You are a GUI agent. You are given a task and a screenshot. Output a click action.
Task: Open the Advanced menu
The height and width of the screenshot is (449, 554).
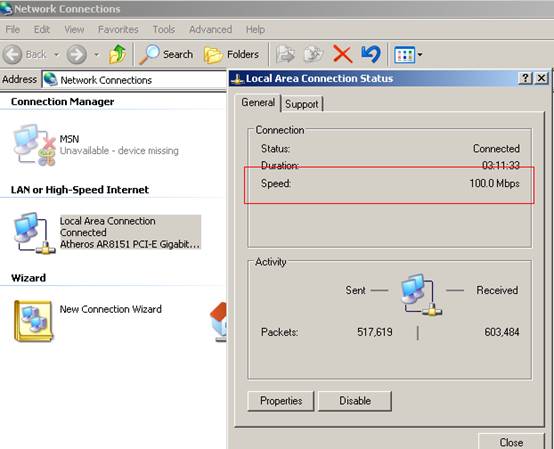(x=211, y=29)
